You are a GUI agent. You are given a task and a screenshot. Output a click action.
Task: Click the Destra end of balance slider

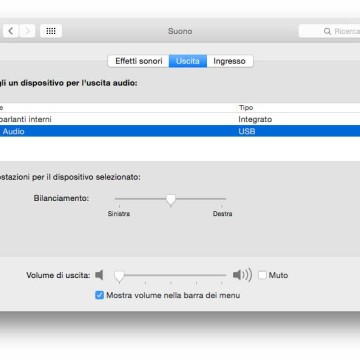point(222,214)
